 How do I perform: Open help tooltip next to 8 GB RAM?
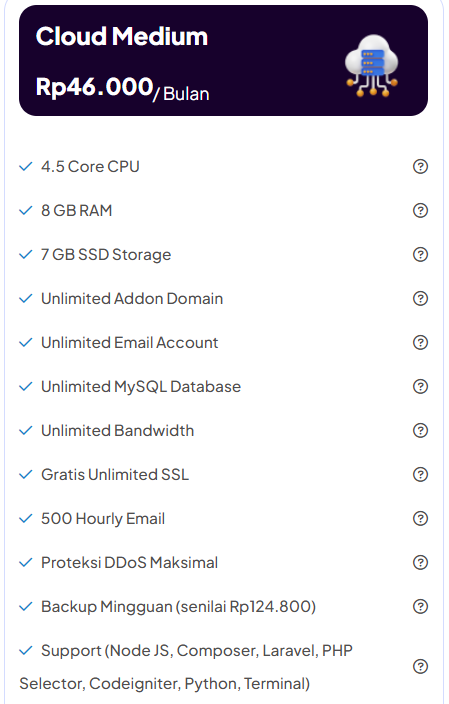coord(420,211)
